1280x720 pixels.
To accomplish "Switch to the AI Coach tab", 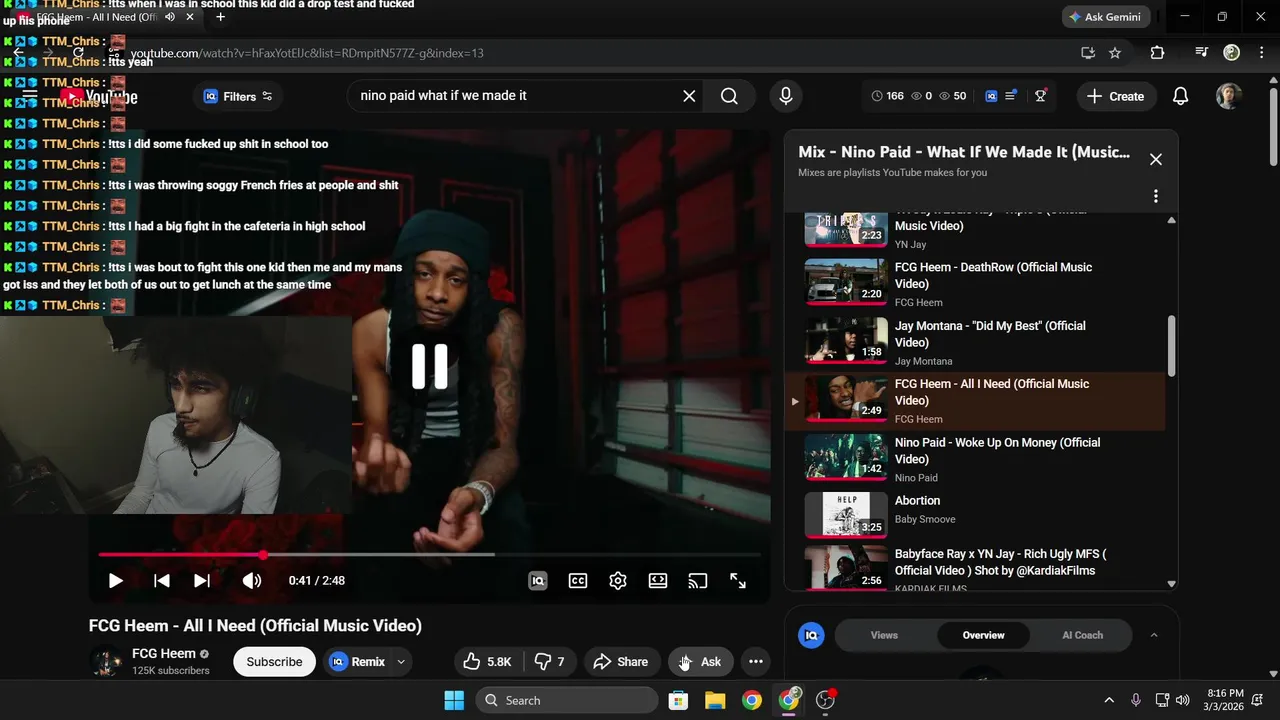I will [x=1082, y=635].
